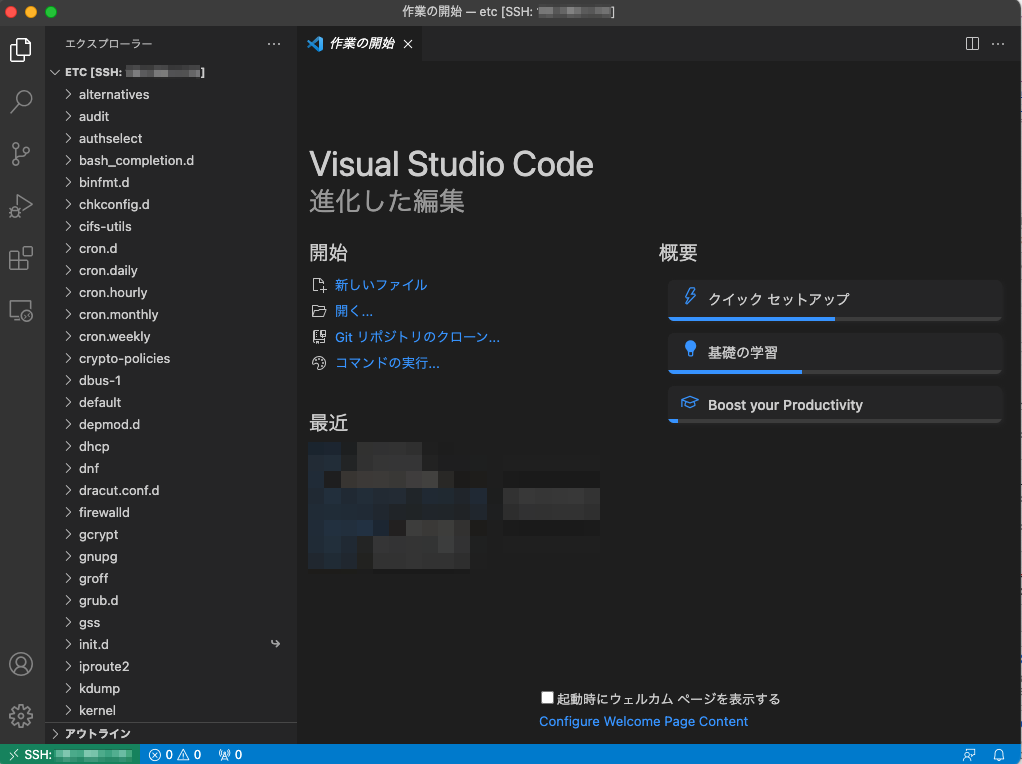Open notifications bell in status bar
Viewport: 1022px width, 764px height.
(x=999, y=755)
